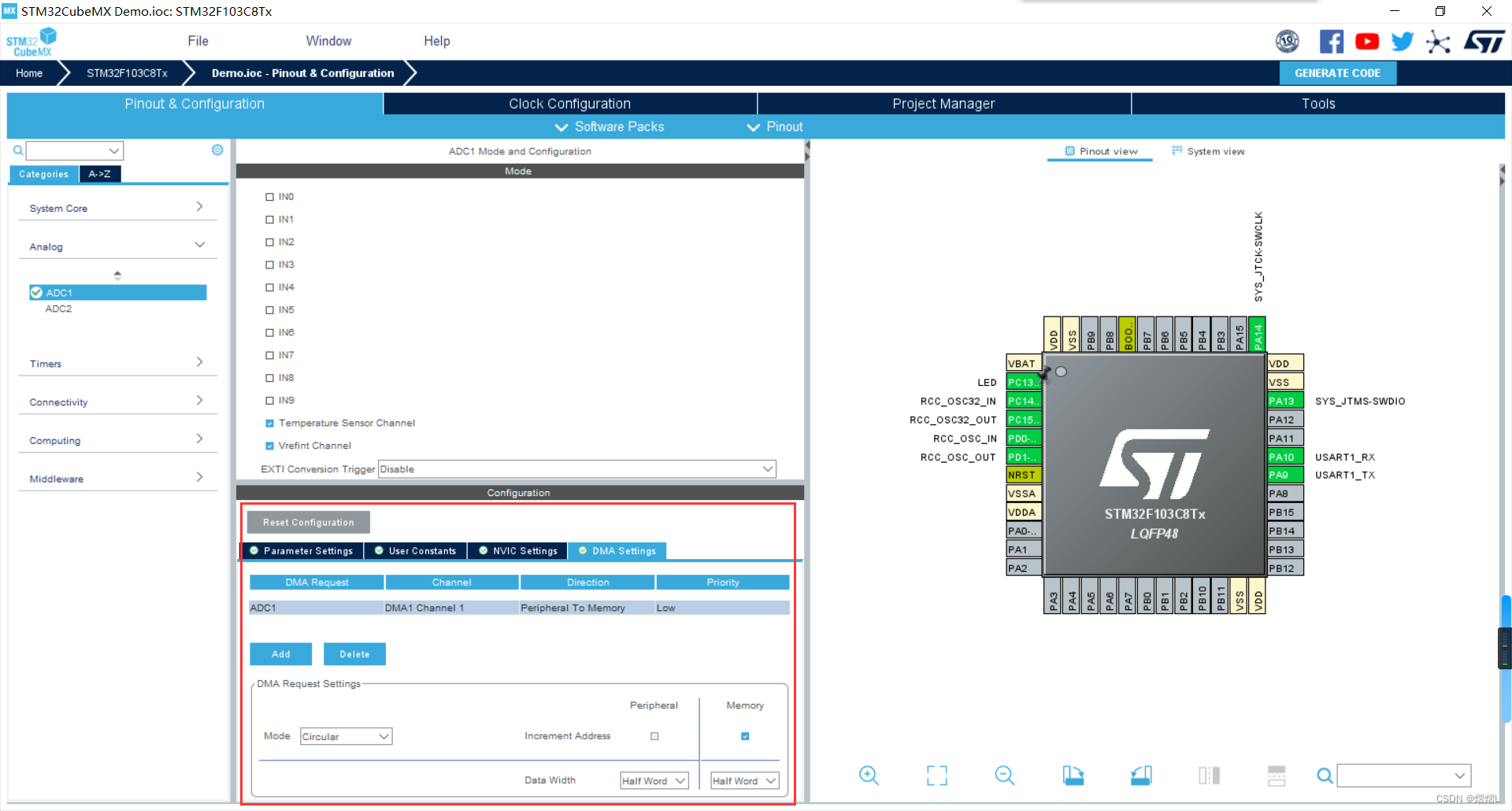This screenshot has width=1512, height=811.
Task: Toggle Memory increment address checkbox
Action: click(745, 736)
